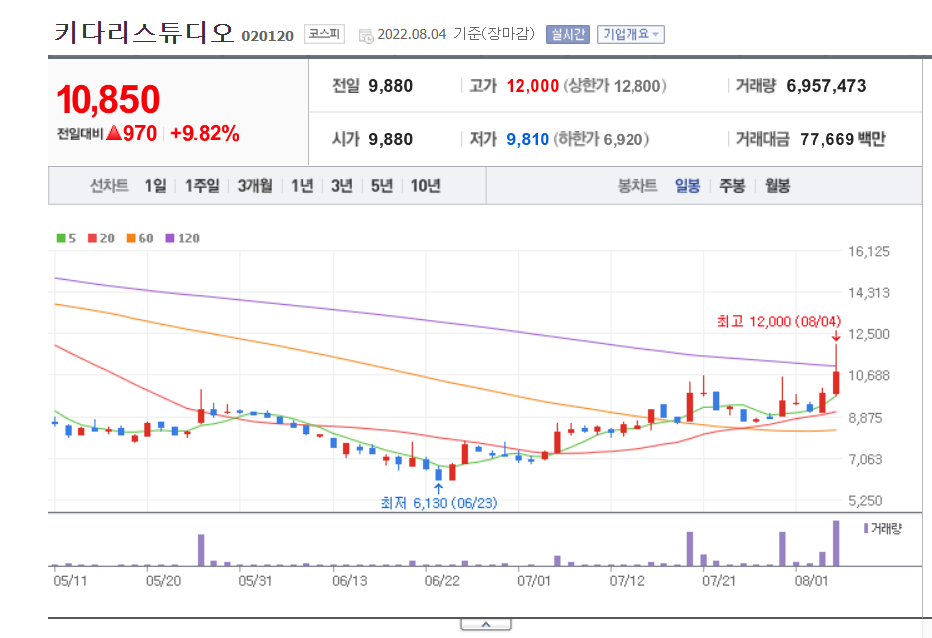Click the 거래대금 value 77,669 백만
Image resolution: width=932 pixels, height=638 pixels.
[843, 139]
